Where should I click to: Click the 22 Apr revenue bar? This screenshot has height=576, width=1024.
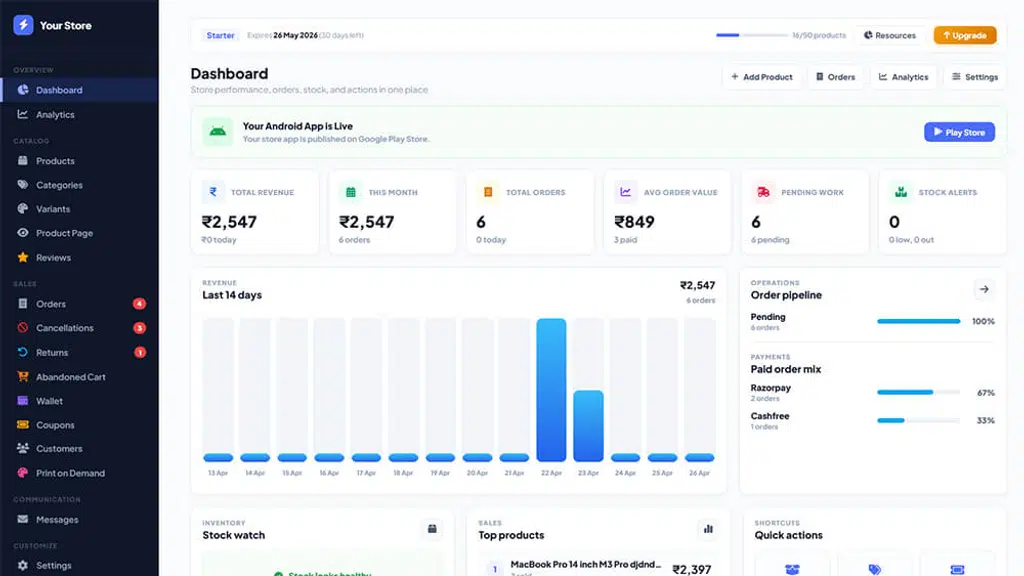click(x=551, y=390)
